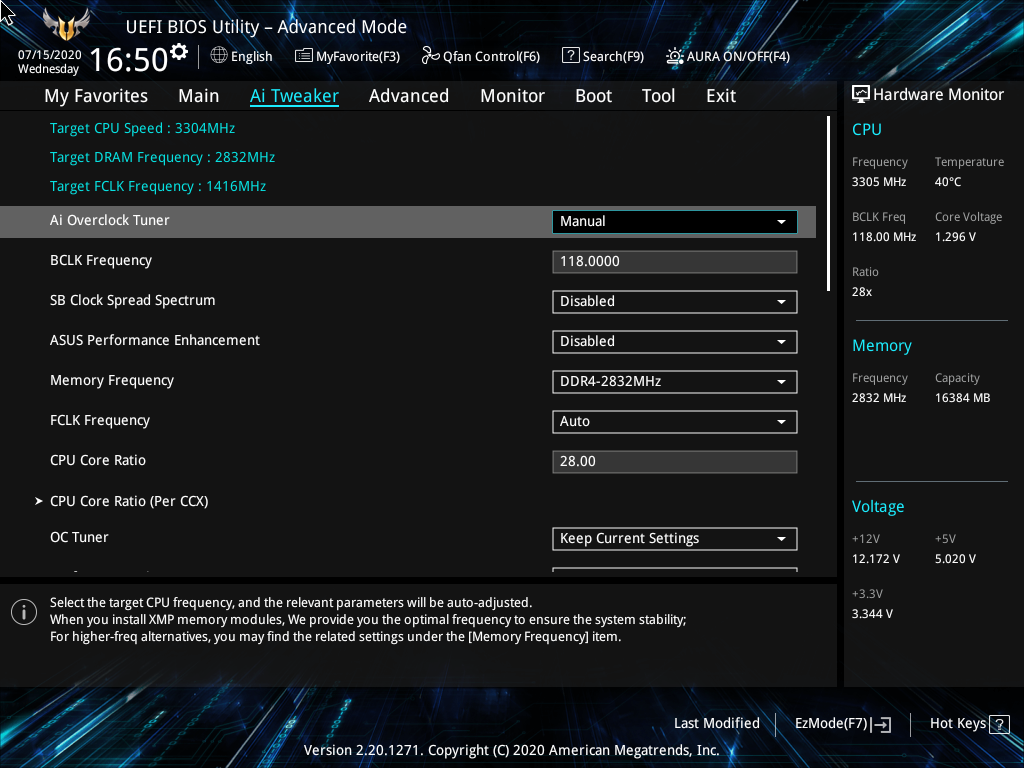Open ASUS Performance Enhancement dropdown

(675, 342)
